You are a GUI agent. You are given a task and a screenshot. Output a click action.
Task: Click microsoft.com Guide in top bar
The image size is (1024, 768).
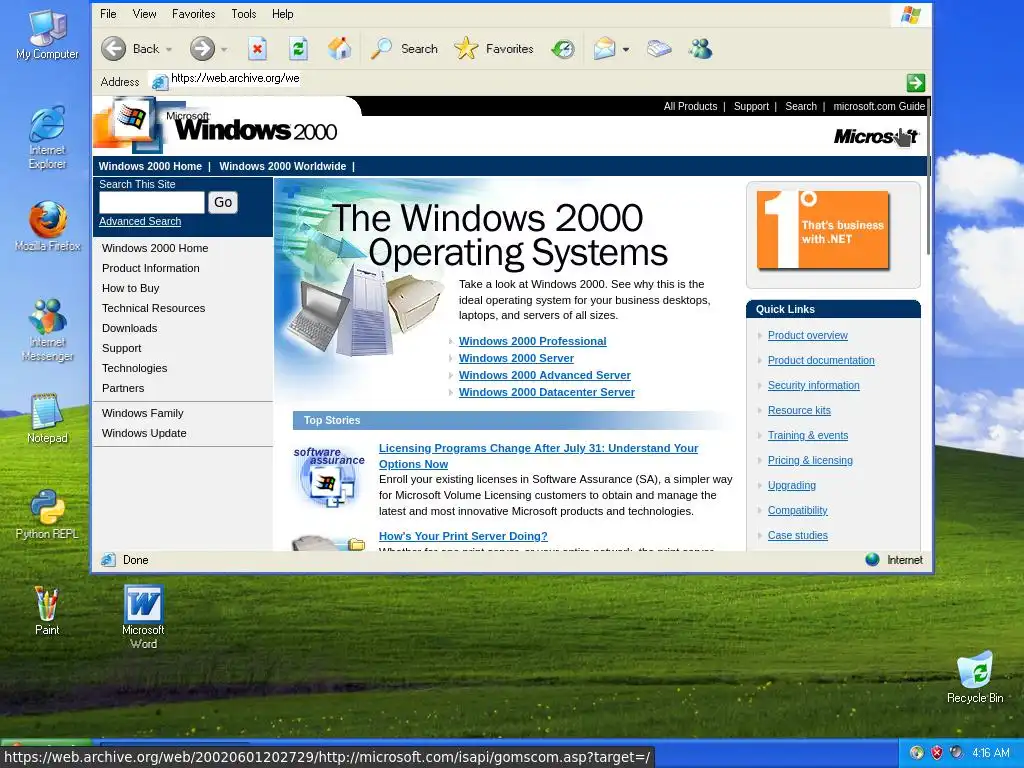pos(879,106)
